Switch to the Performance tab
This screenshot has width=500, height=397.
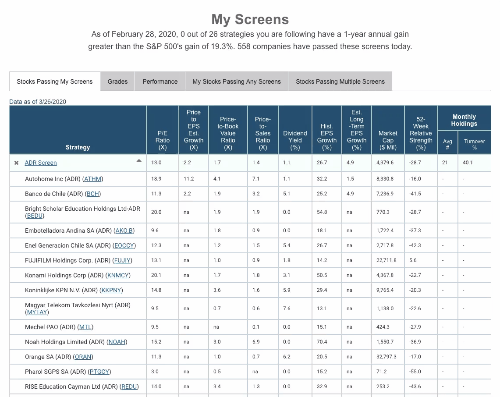pyautogui.click(x=160, y=81)
